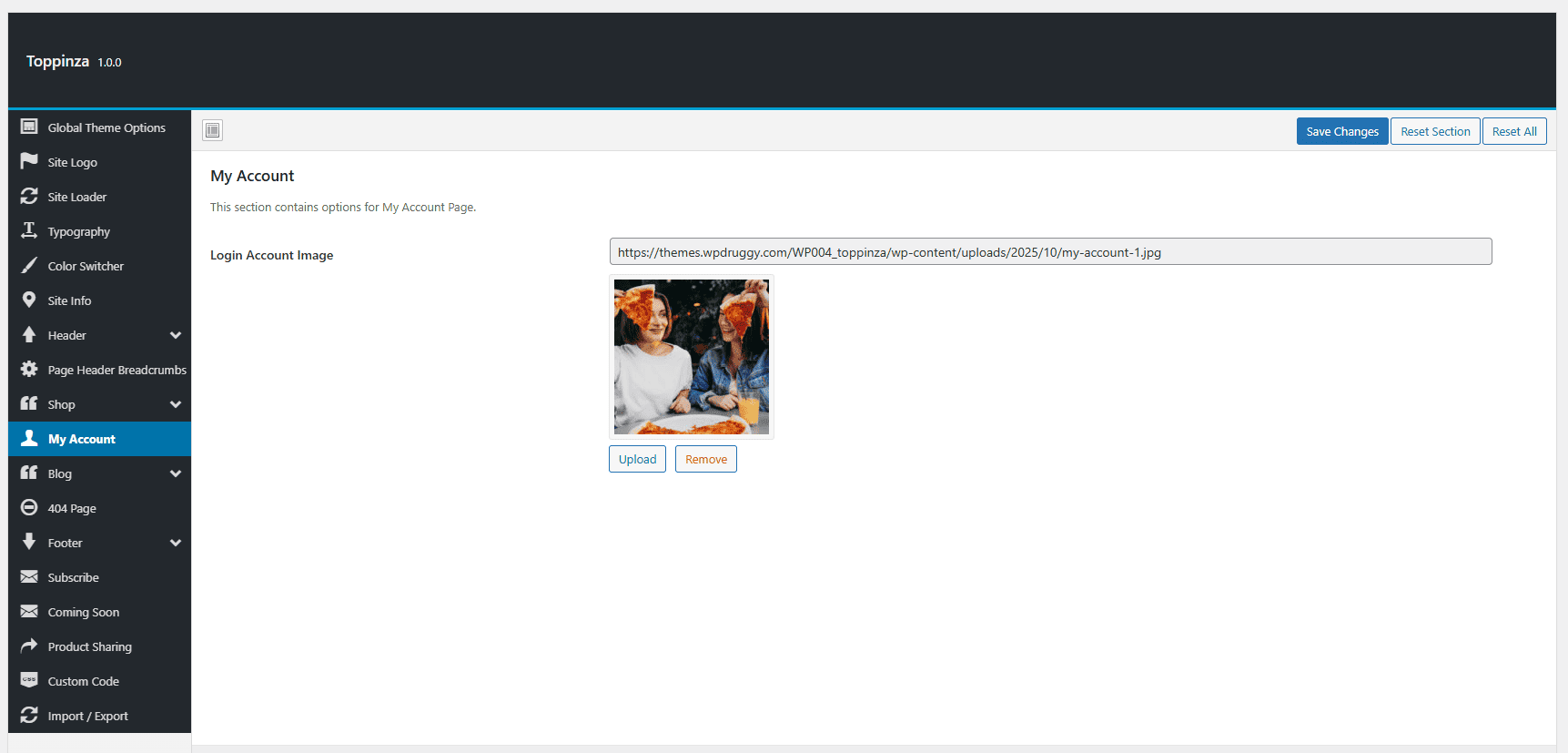Click the Login Account Image label

pyautogui.click(x=271, y=255)
